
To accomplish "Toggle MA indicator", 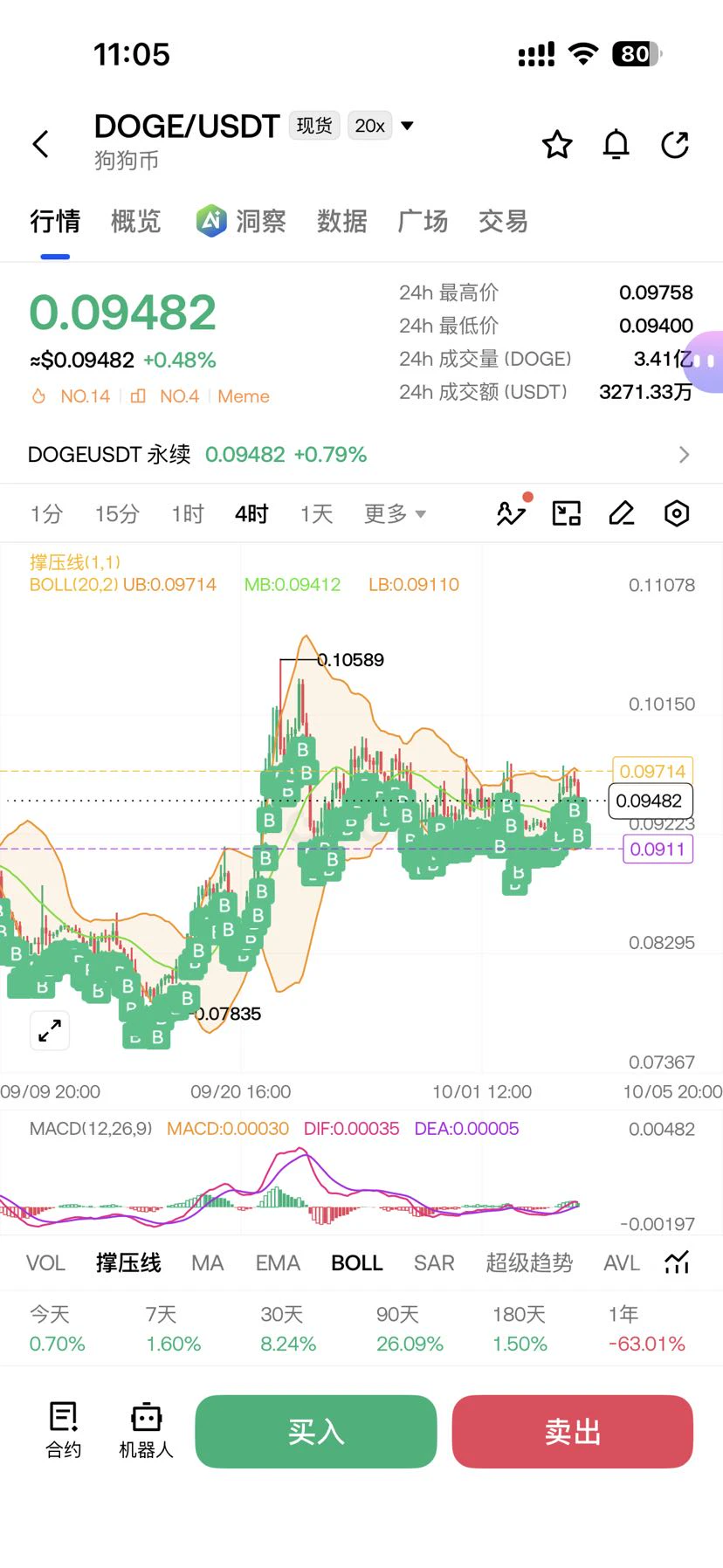I will pyautogui.click(x=208, y=1262).
